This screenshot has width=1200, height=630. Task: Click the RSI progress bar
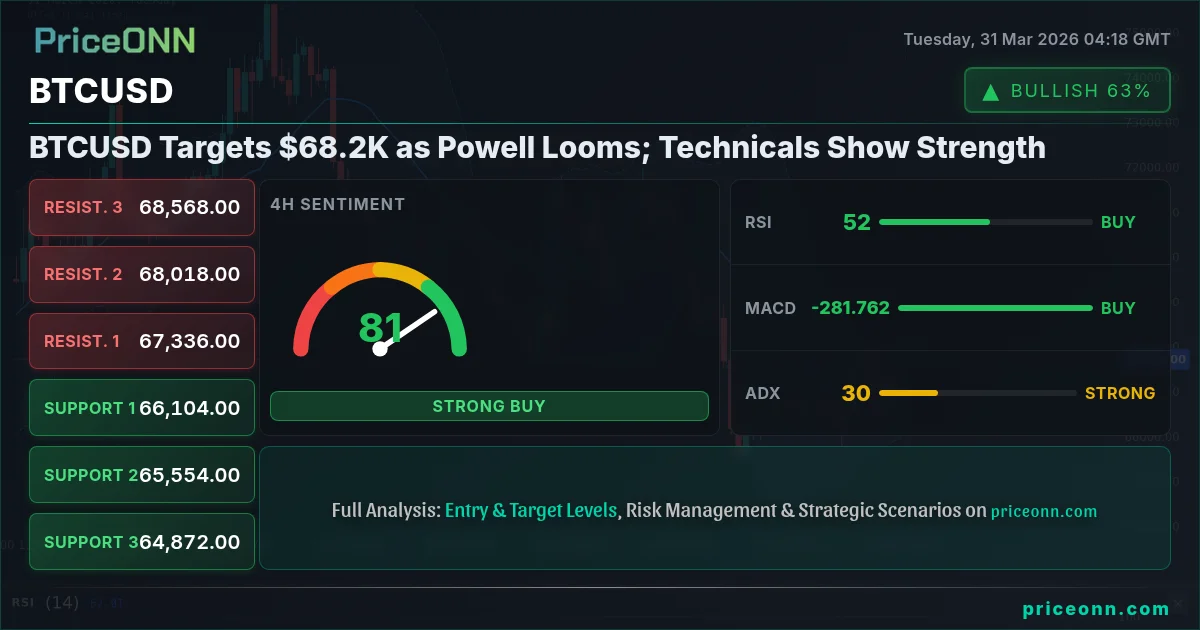tap(985, 222)
